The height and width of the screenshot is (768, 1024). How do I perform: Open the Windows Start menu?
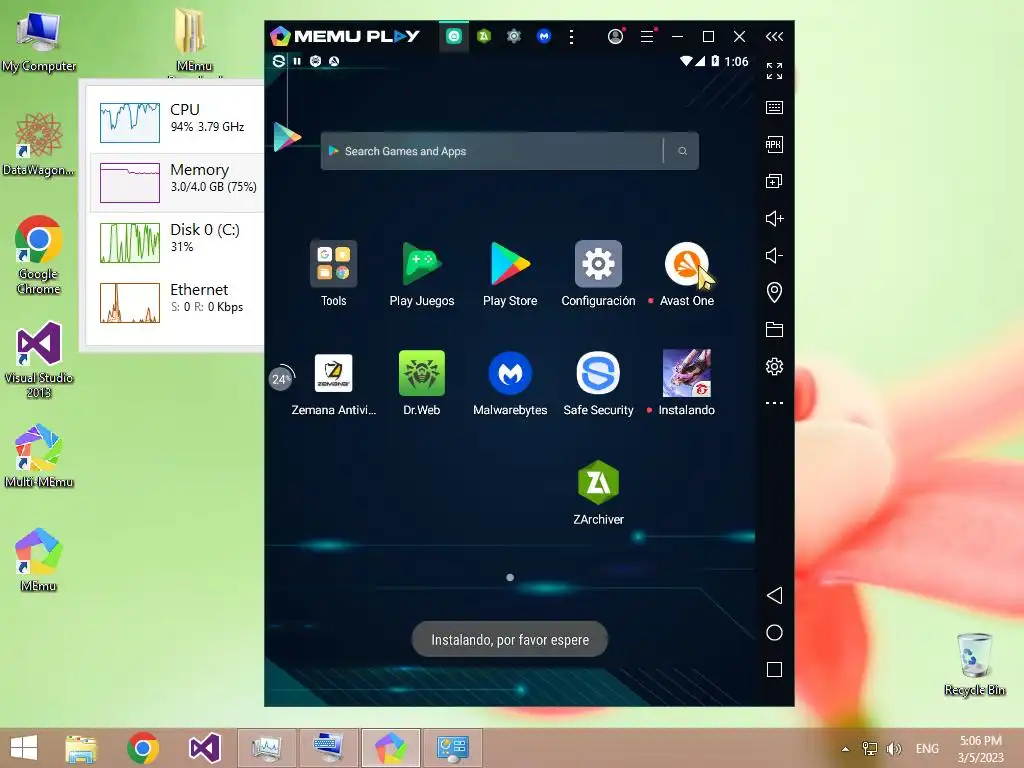click(24, 748)
